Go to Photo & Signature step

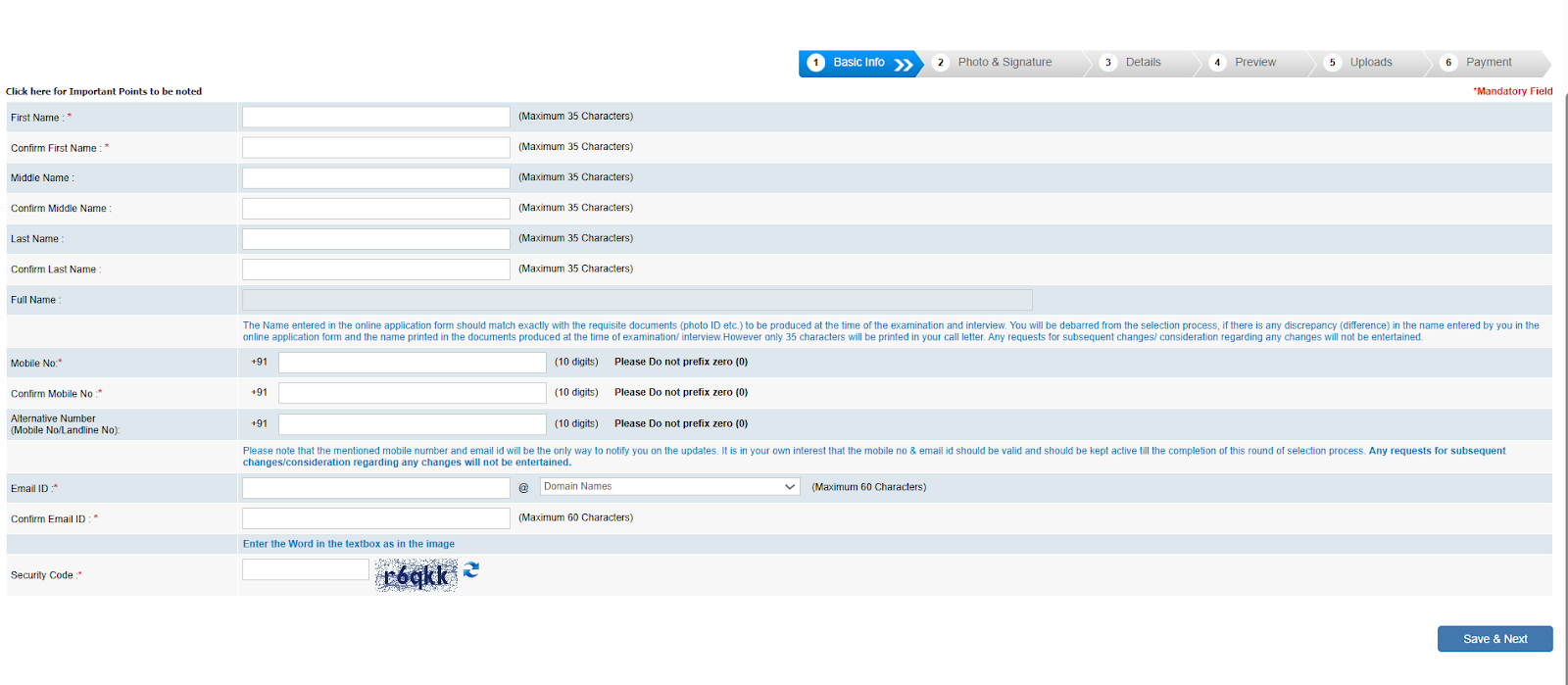pos(1004,63)
